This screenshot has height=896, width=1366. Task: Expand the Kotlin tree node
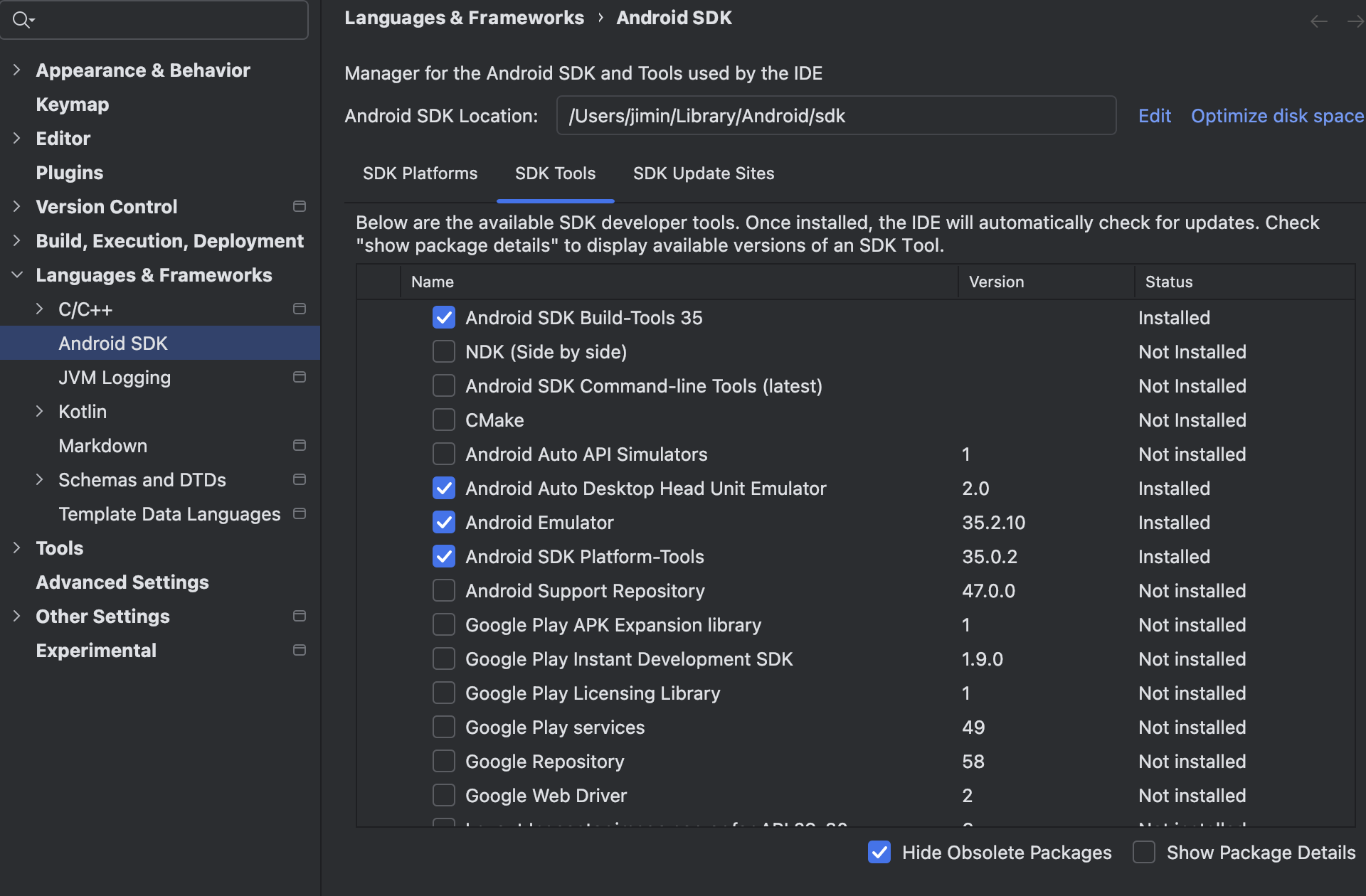pos(40,411)
